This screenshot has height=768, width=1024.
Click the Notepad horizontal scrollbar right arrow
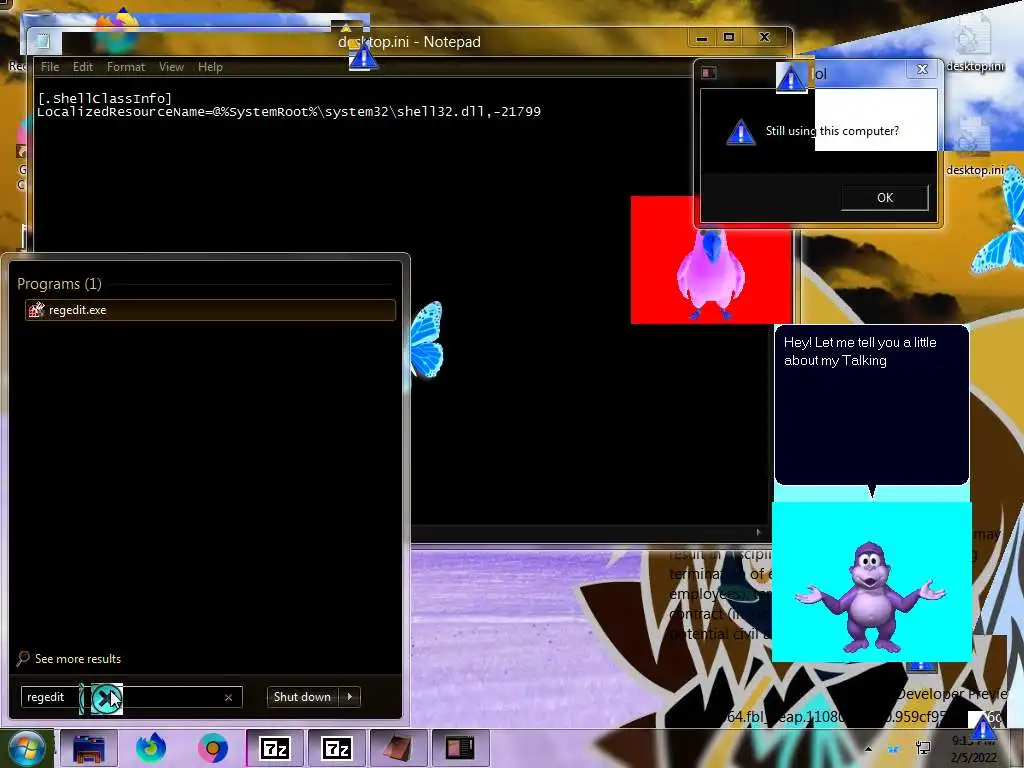tap(758, 532)
